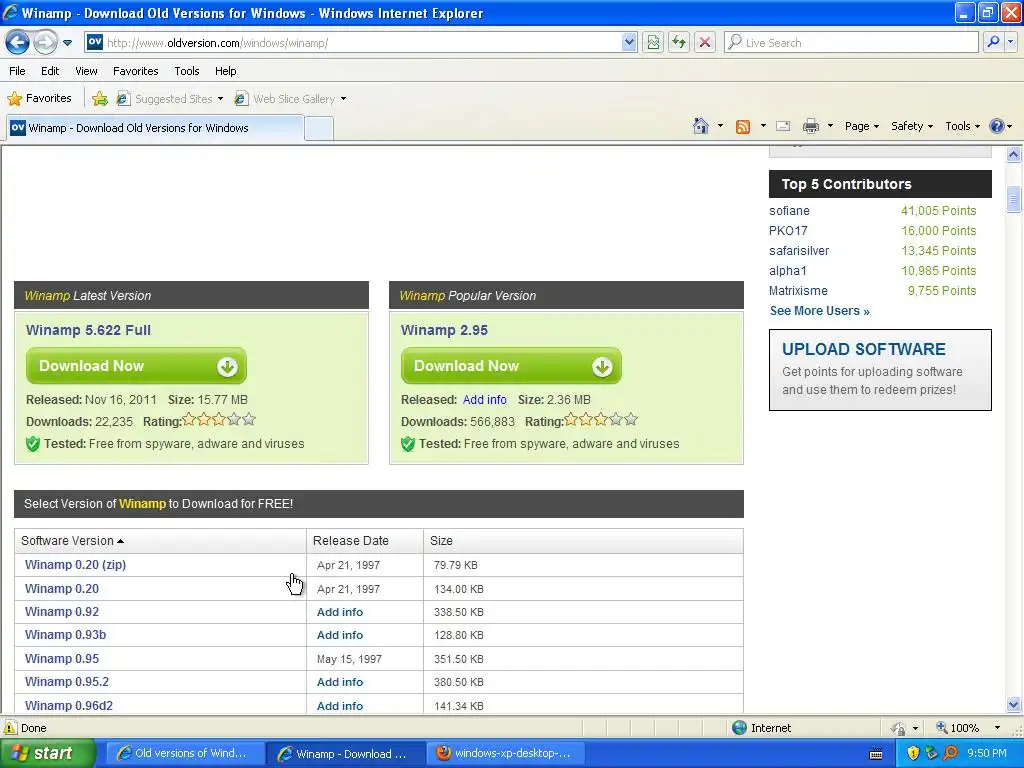Open a new blank tab
Image resolution: width=1024 pixels, height=768 pixels.
click(x=319, y=129)
